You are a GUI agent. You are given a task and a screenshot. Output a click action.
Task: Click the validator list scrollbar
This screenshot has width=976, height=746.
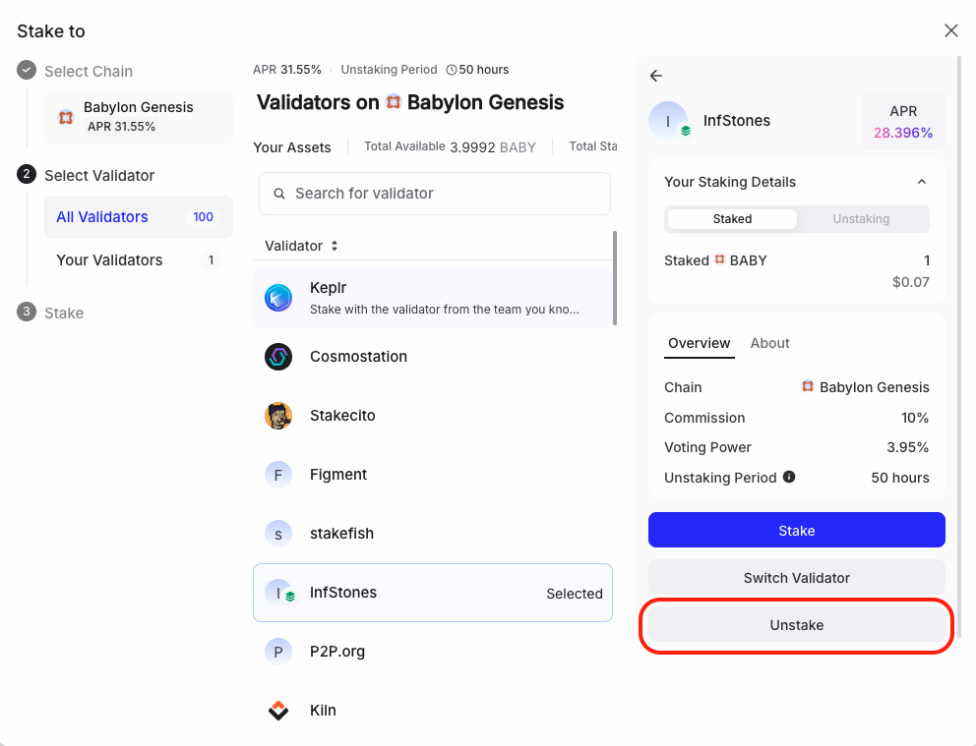[615, 278]
